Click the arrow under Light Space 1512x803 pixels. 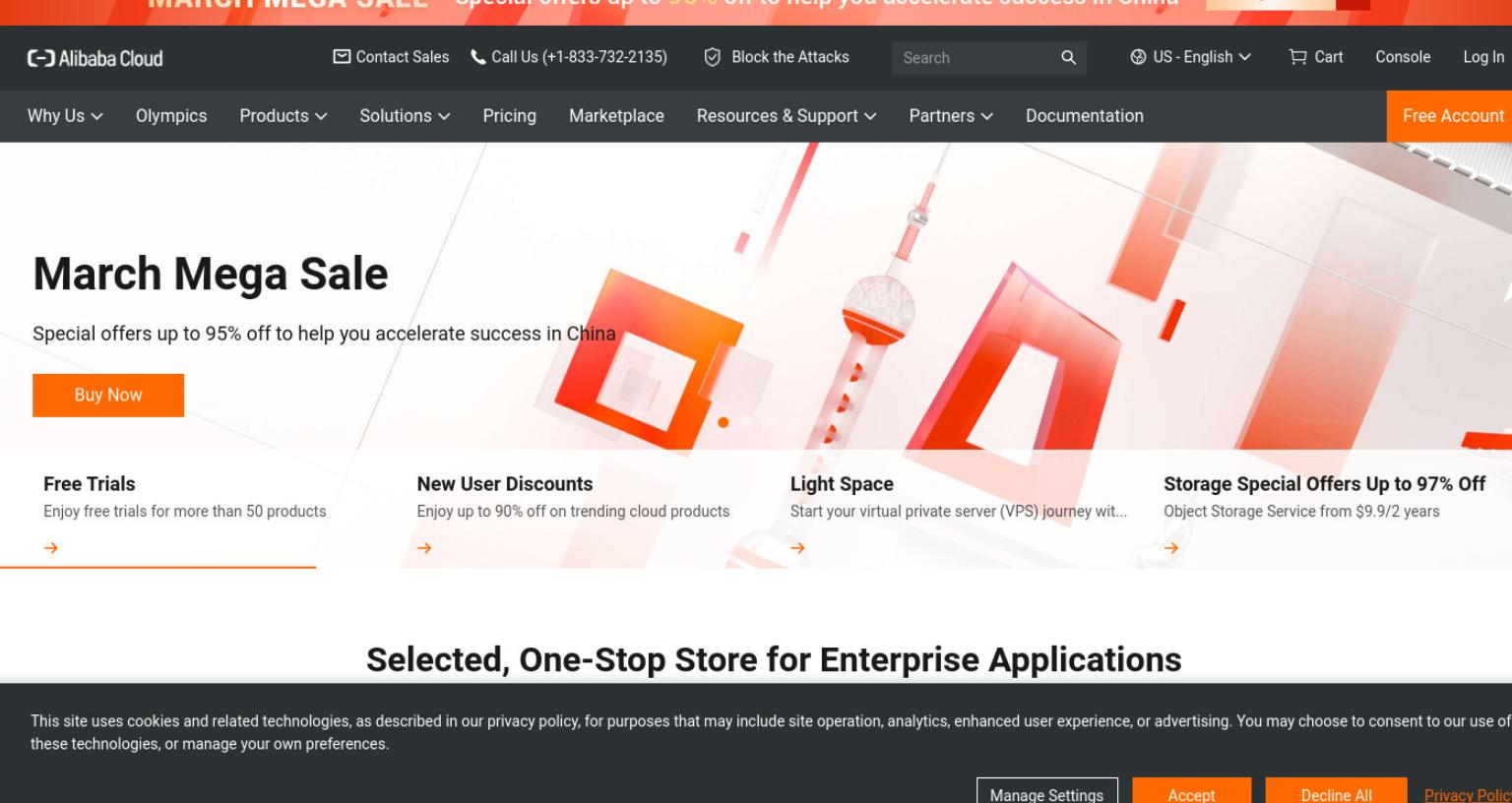(x=798, y=548)
